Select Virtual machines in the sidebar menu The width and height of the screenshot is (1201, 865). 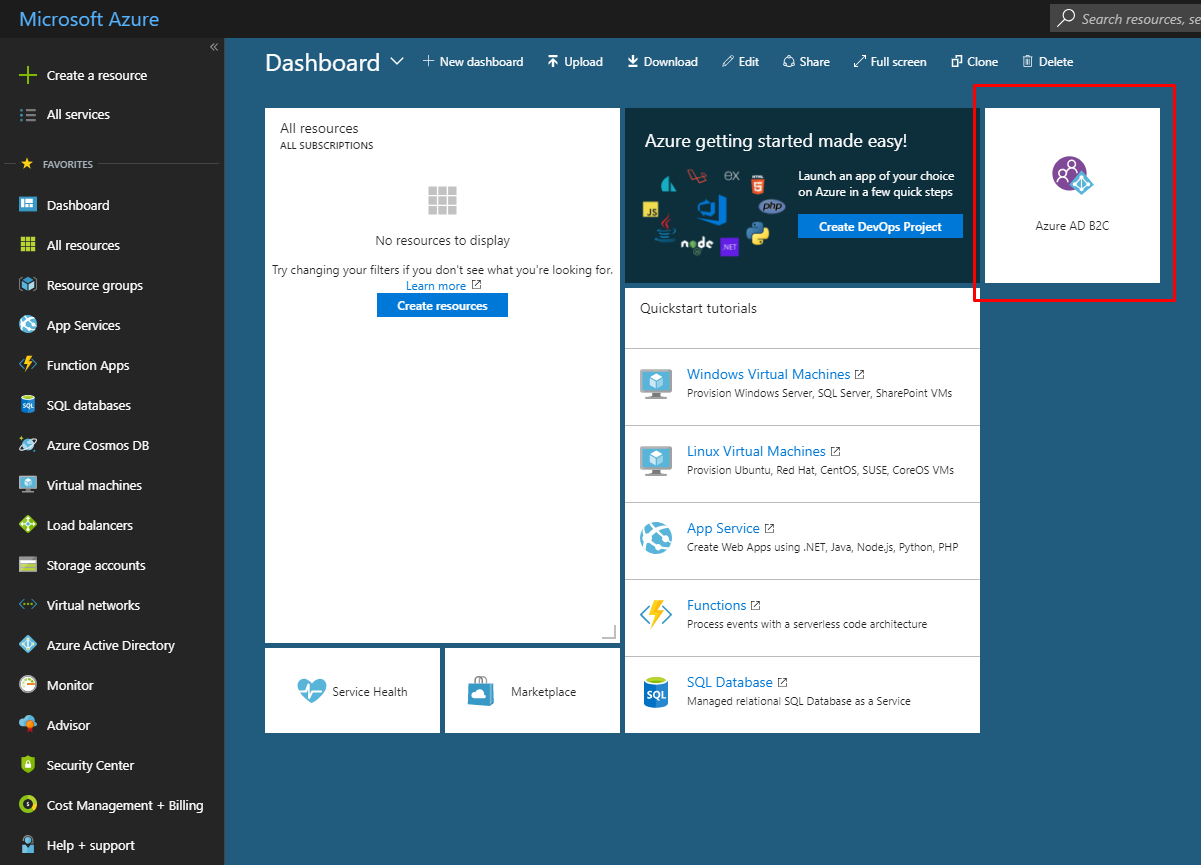(x=112, y=485)
